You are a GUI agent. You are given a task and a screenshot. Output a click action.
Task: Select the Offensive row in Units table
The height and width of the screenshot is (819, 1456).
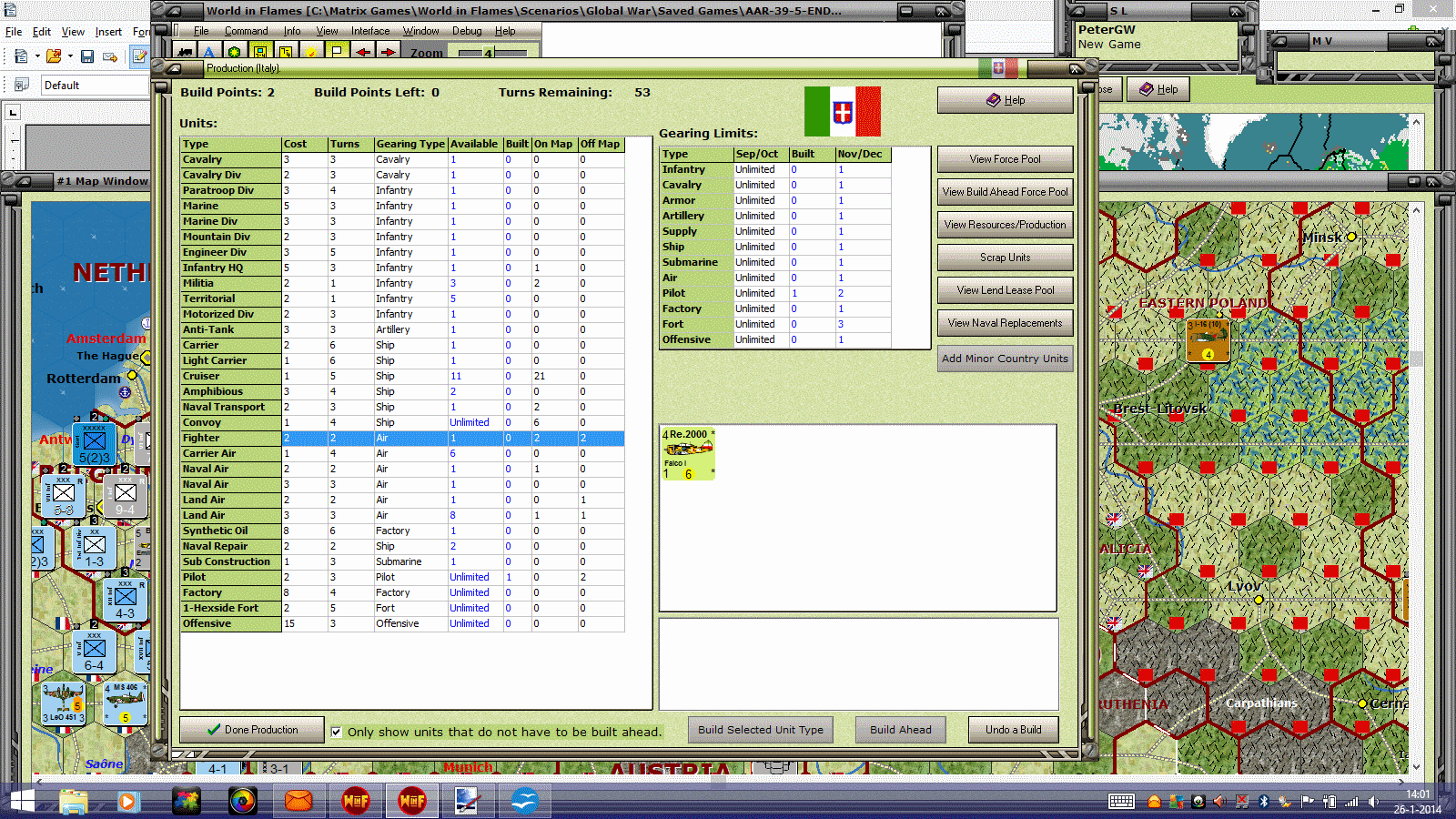point(402,623)
